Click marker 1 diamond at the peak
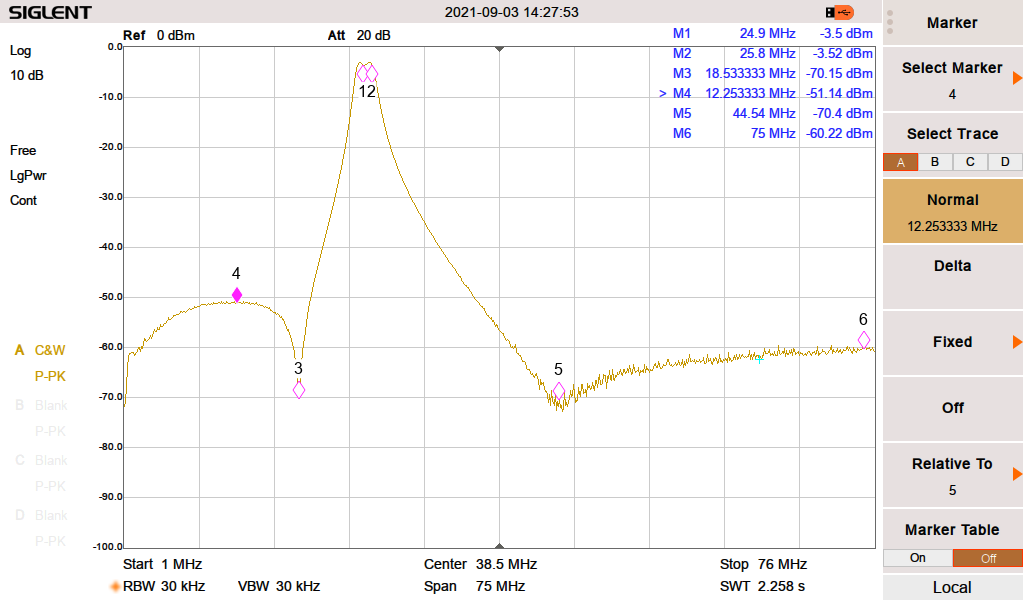 click(363, 74)
